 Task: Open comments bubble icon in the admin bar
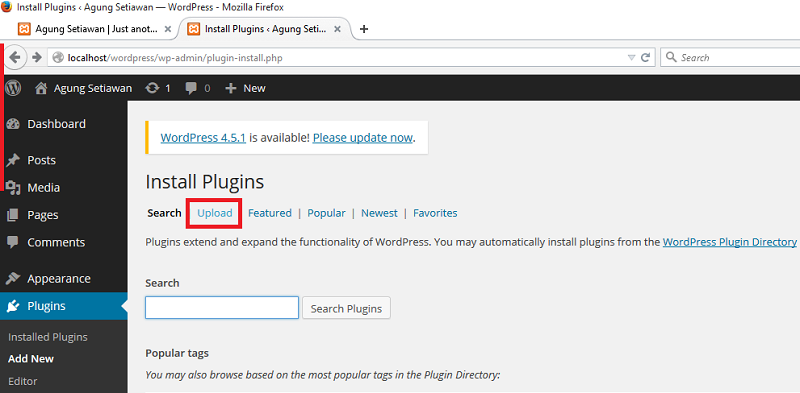191,88
